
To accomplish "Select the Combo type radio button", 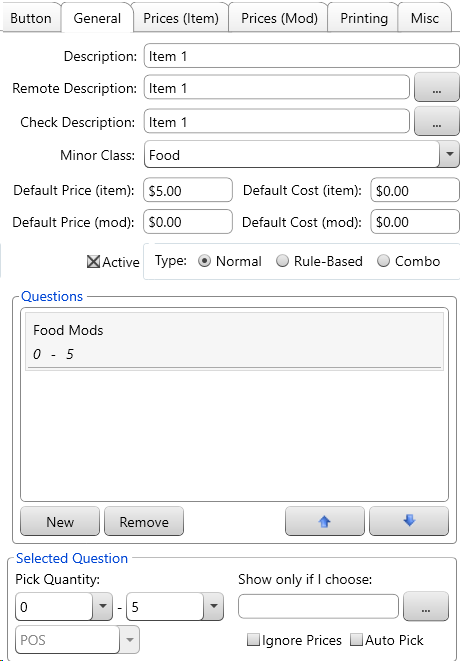I will [383, 261].
